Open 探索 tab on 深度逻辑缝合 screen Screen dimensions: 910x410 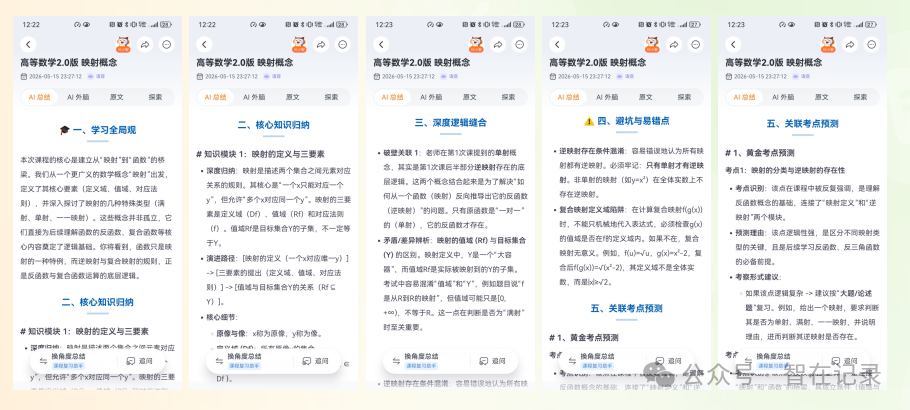click(508, 97)
